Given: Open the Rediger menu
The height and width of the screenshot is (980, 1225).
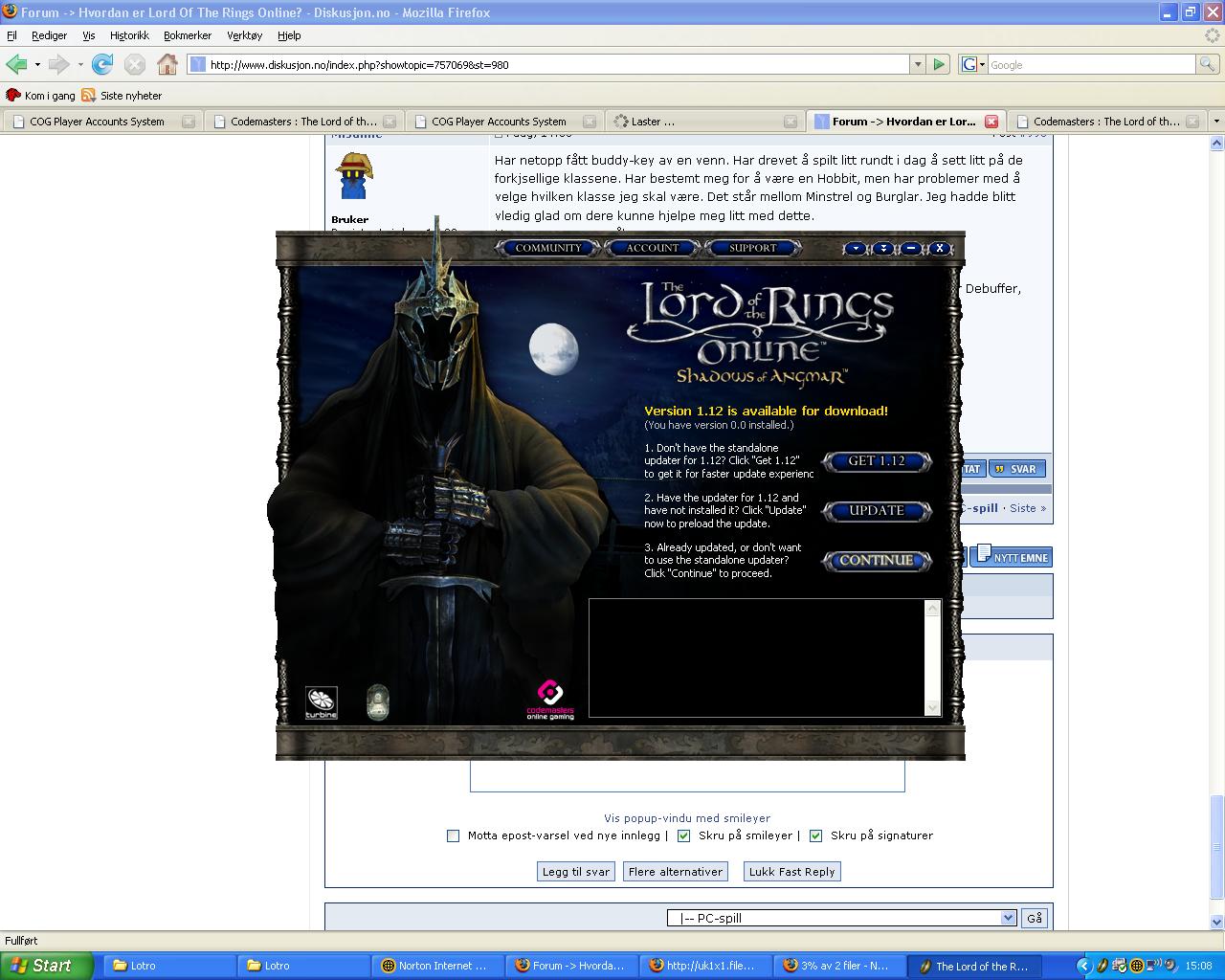Looking at the screenshot, I should [x=49, y=35].
